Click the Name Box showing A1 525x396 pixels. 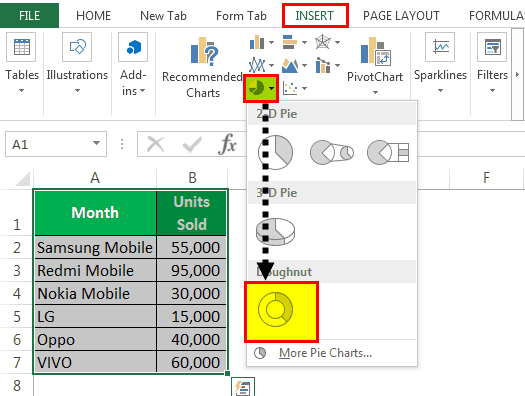[x=49, y=144]
